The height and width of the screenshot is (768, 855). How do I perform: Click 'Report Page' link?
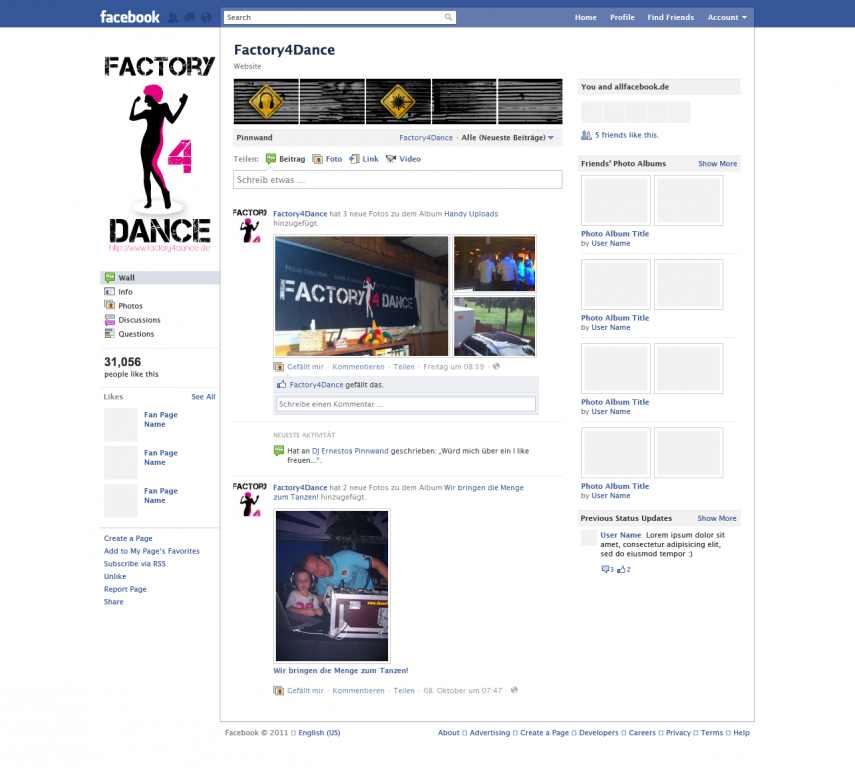point(125,589)
